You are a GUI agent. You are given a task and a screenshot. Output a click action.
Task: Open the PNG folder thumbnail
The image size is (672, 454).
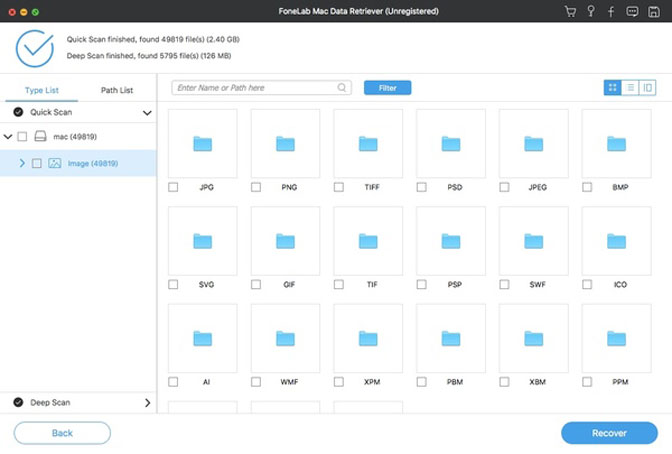(285, 144)
